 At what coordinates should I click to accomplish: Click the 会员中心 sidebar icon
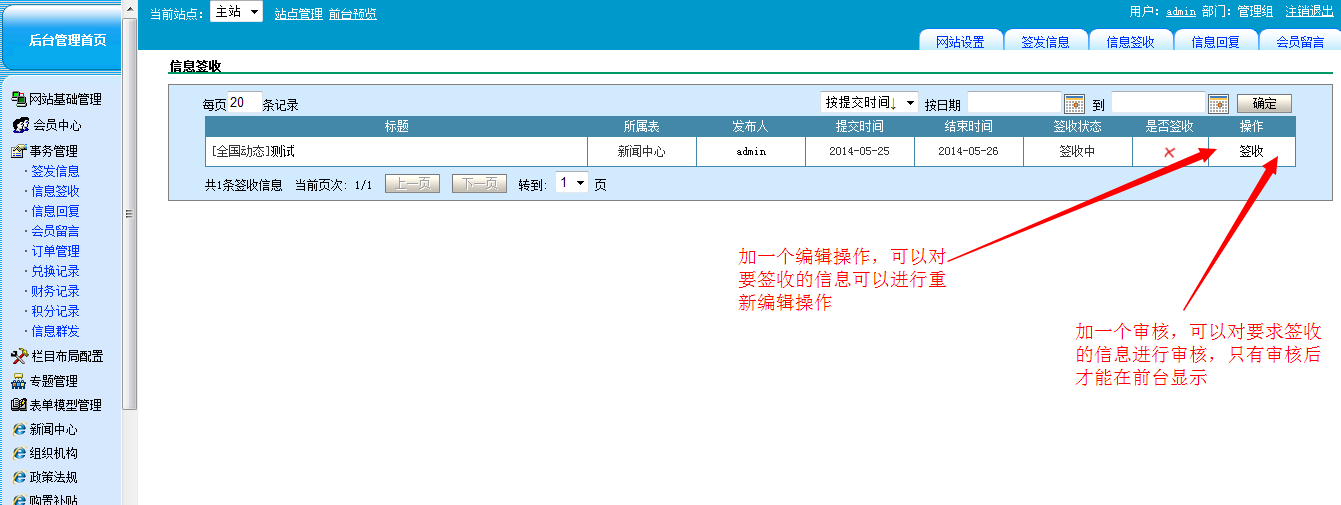pos(20,126)
